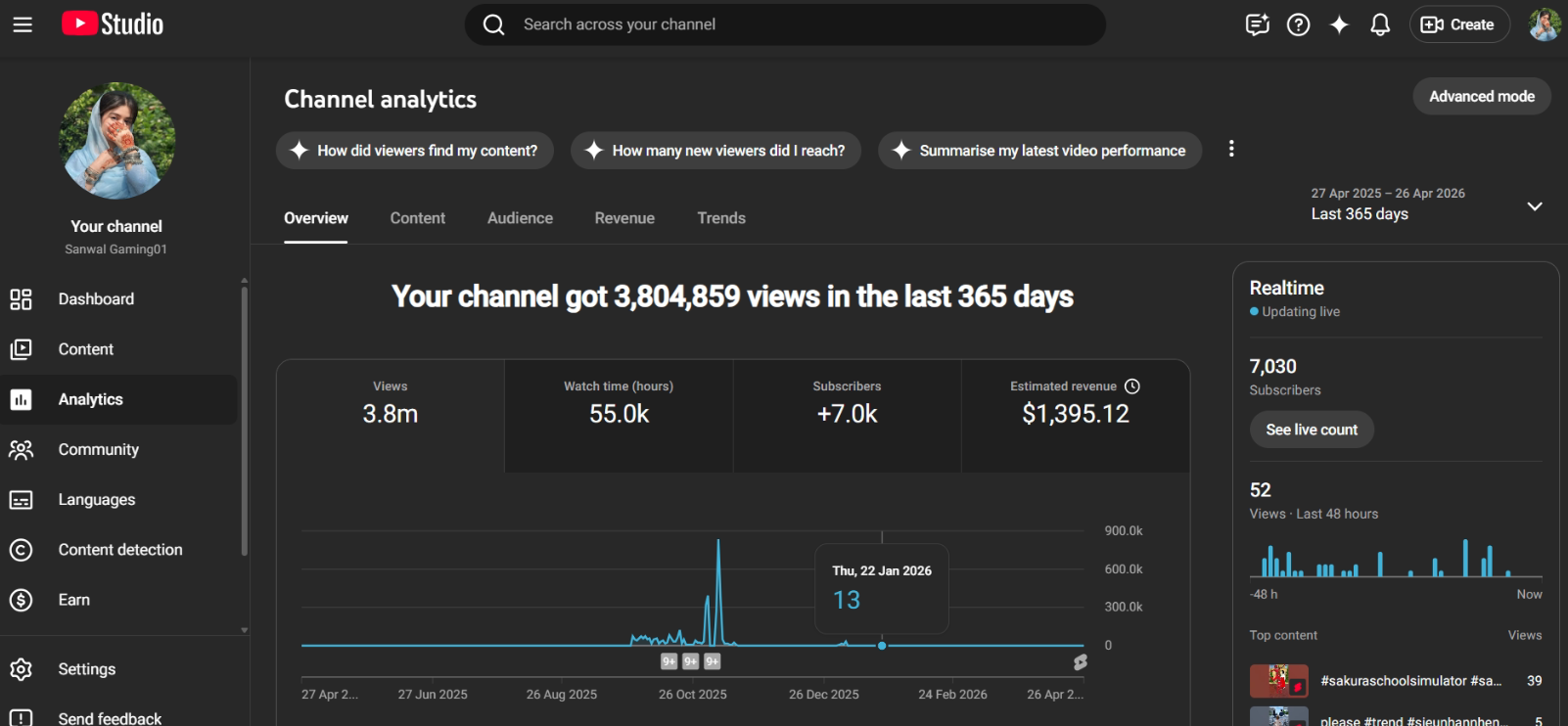This screenshot has width=1568, height=726.
Task: Select Analytics in the sidebar
Action: pyautogui.click(x=118, y=399)
